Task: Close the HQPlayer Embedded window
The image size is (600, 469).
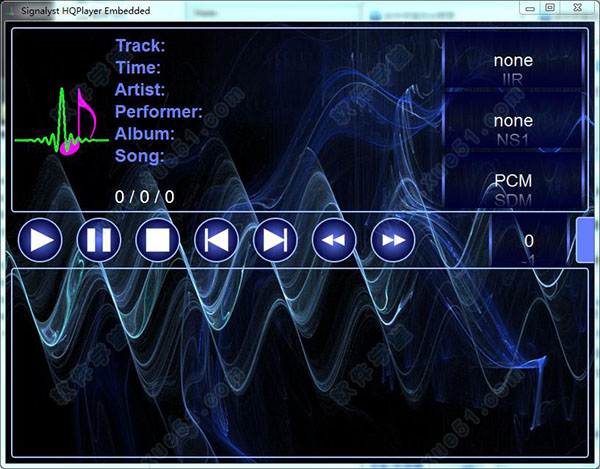Action: coord(578,8)
